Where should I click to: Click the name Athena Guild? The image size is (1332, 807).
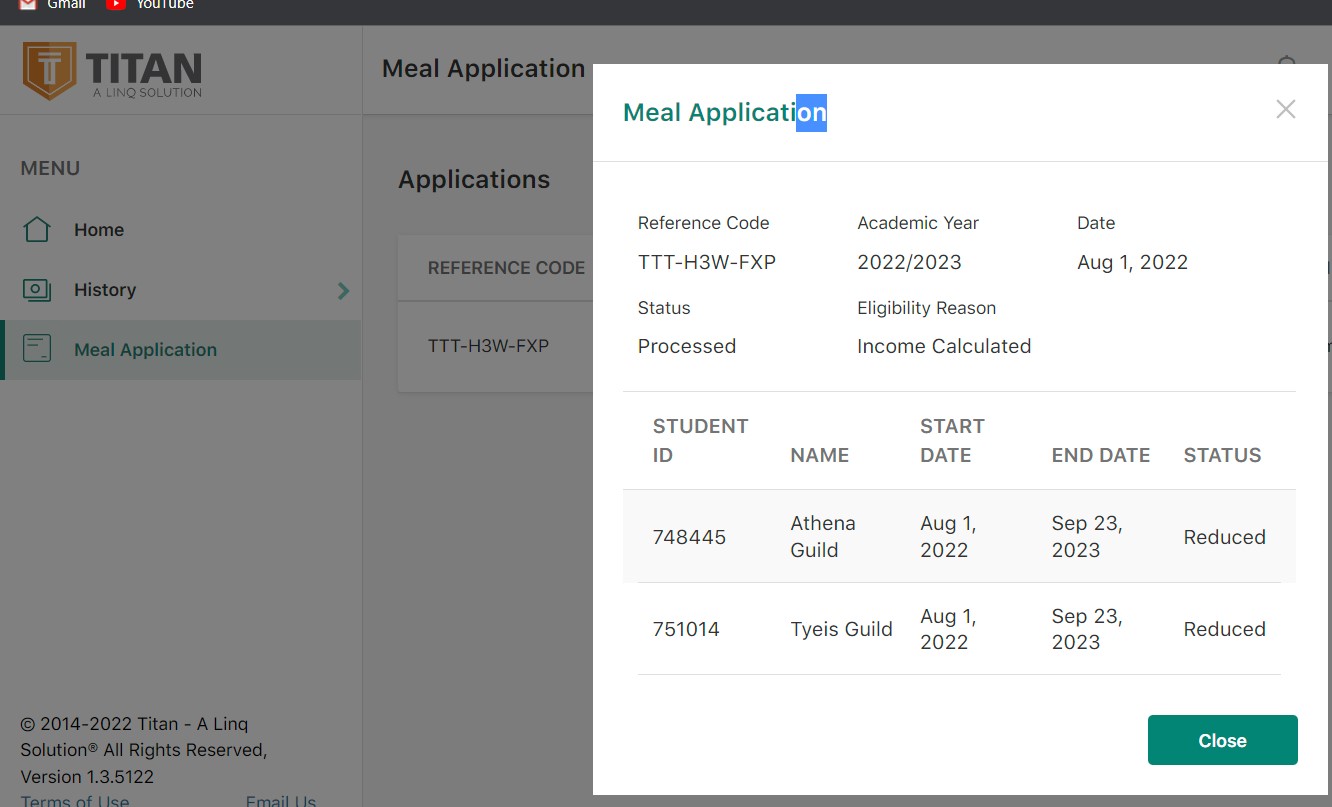pos(823,537)
